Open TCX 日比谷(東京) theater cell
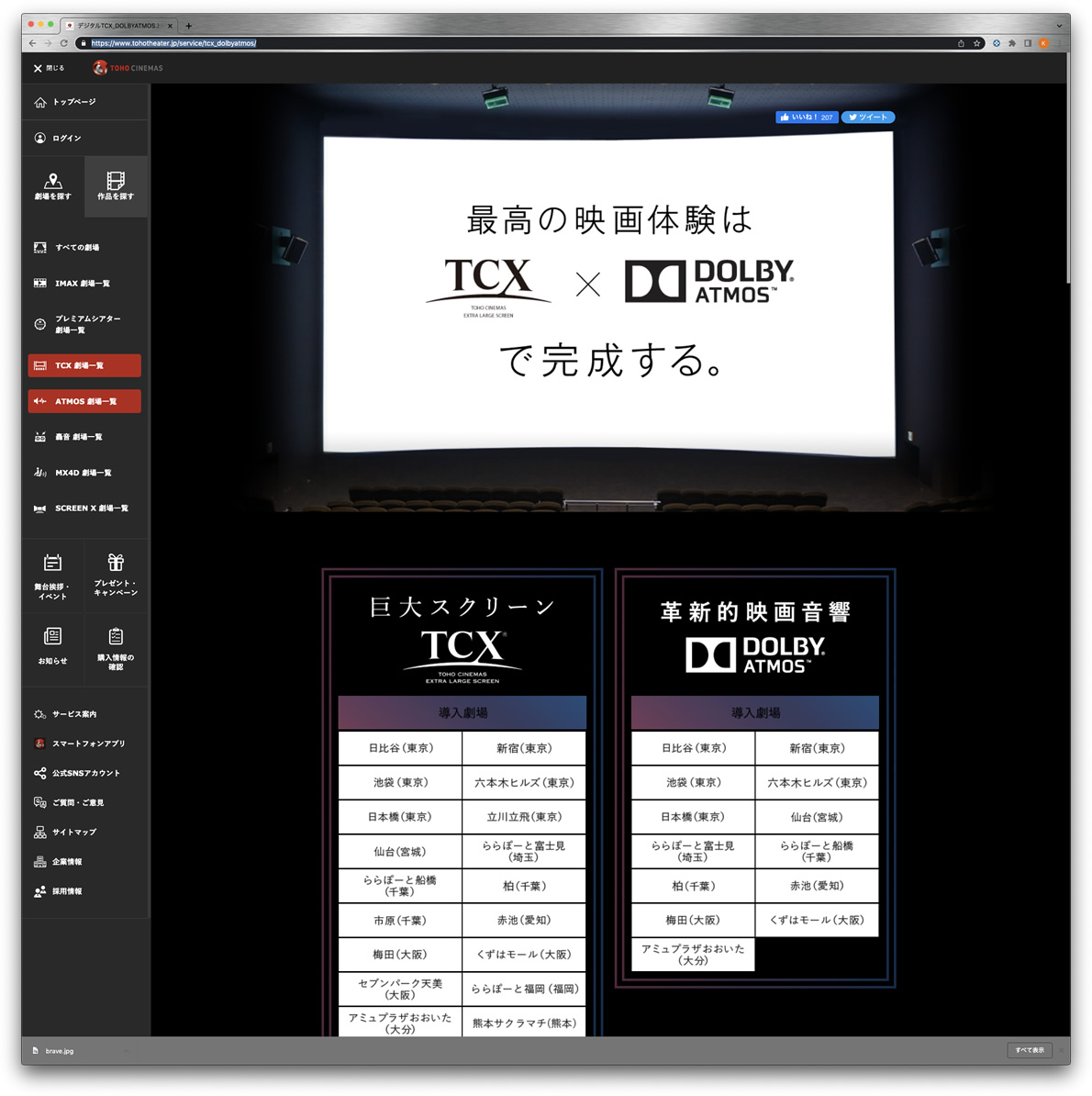This screenshot has height=1096, width=1092. tap(400, 748)
